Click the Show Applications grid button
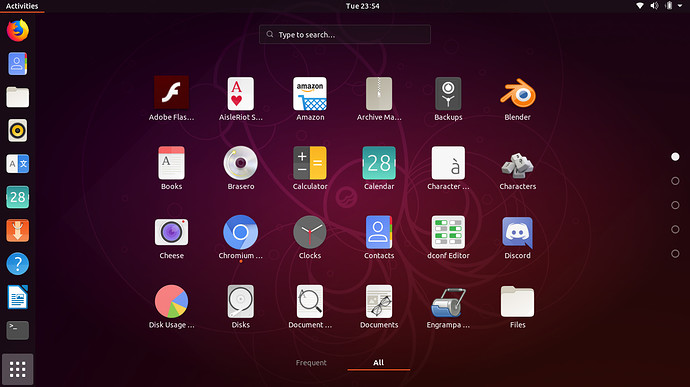Screen dimensions: 690x387 pos(18,369)
